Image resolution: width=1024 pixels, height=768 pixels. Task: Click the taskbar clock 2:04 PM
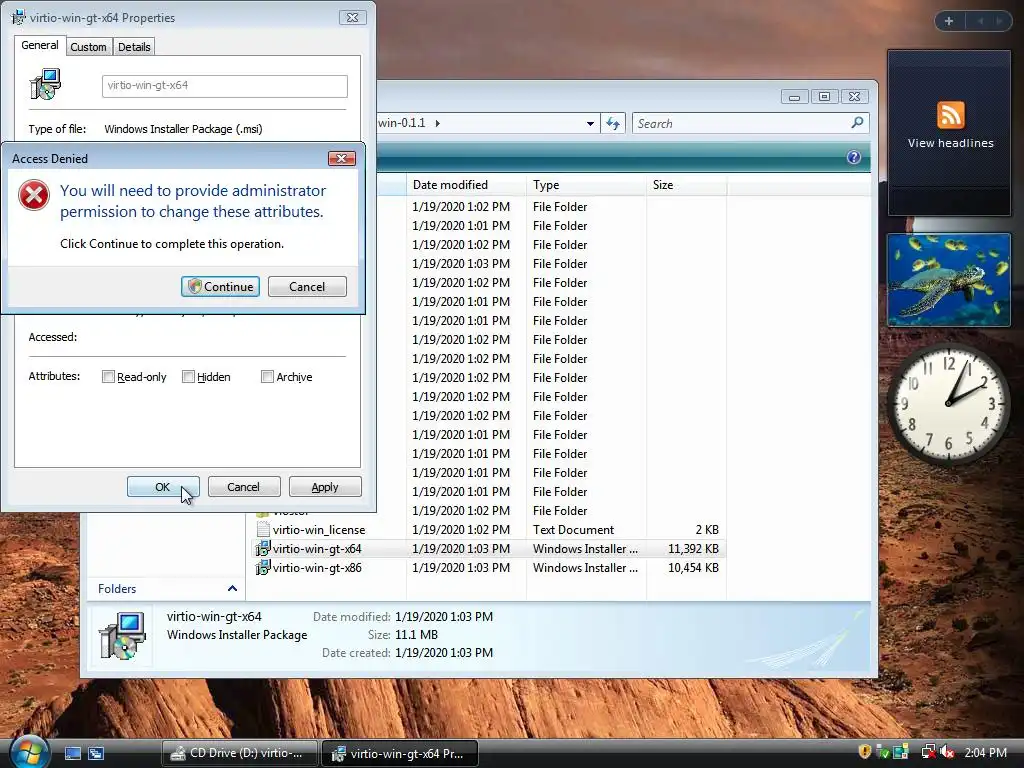[985, 753]
